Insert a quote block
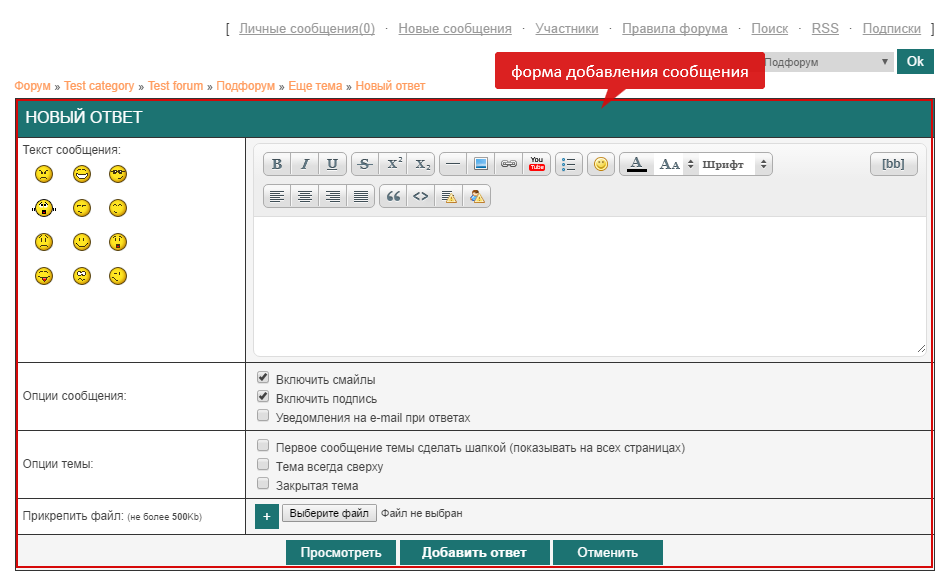 pos(393,196)
